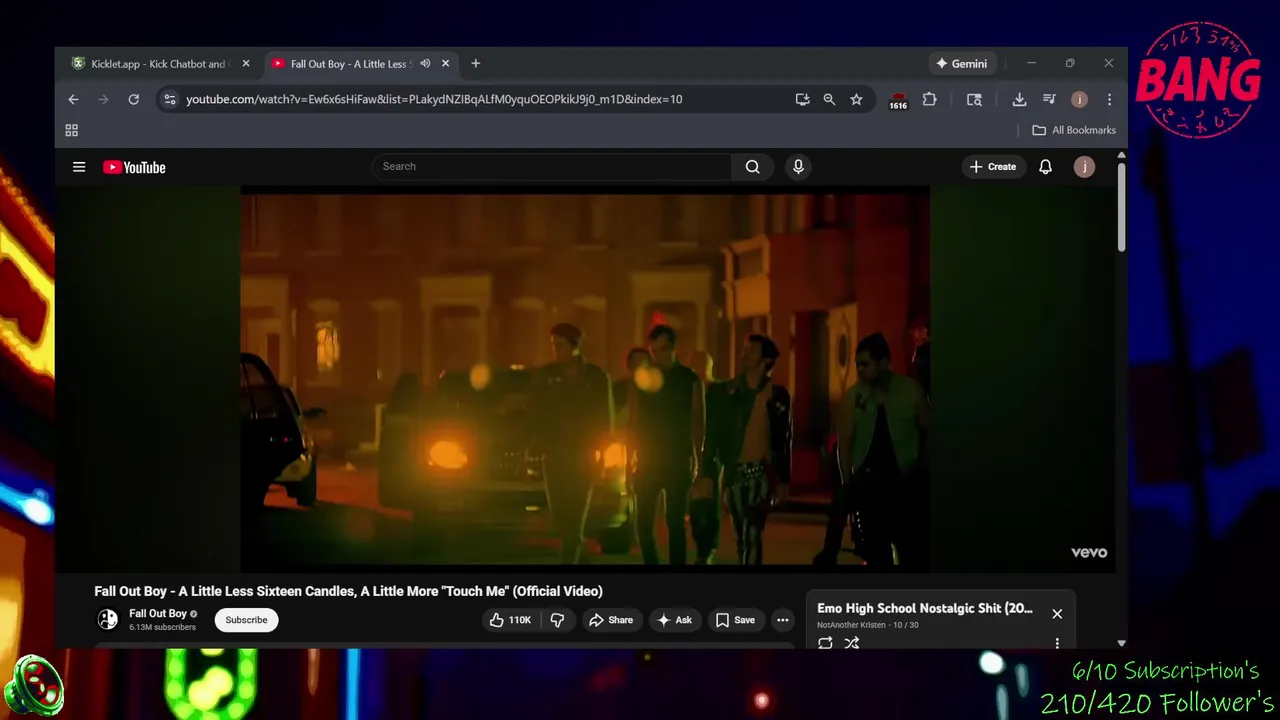The image size is (1280, 720).
Task: Go to the YouTube home logo
Action: pyautogui.click(x=134, y=167)
